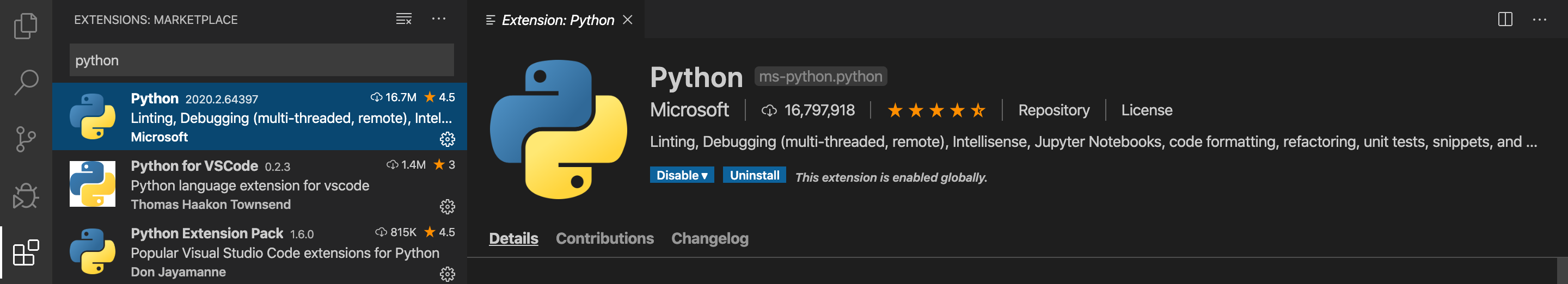Open the Explorer view in activity bar
The width and height of the screenshot is (1568, 284).
tap(26, 26)
